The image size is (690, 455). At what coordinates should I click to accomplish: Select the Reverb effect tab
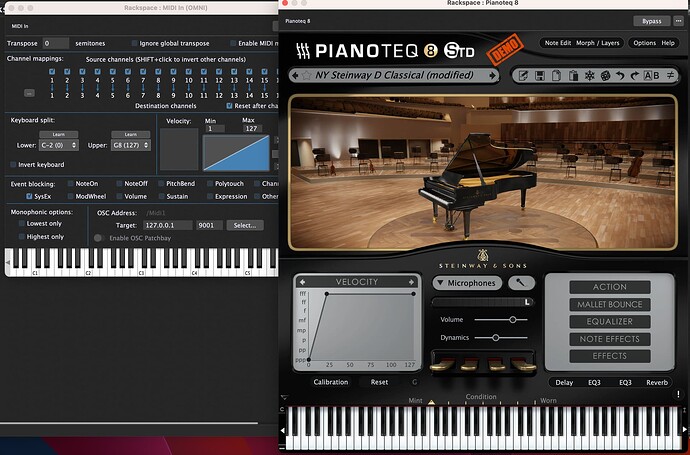[x=657, y=382]
